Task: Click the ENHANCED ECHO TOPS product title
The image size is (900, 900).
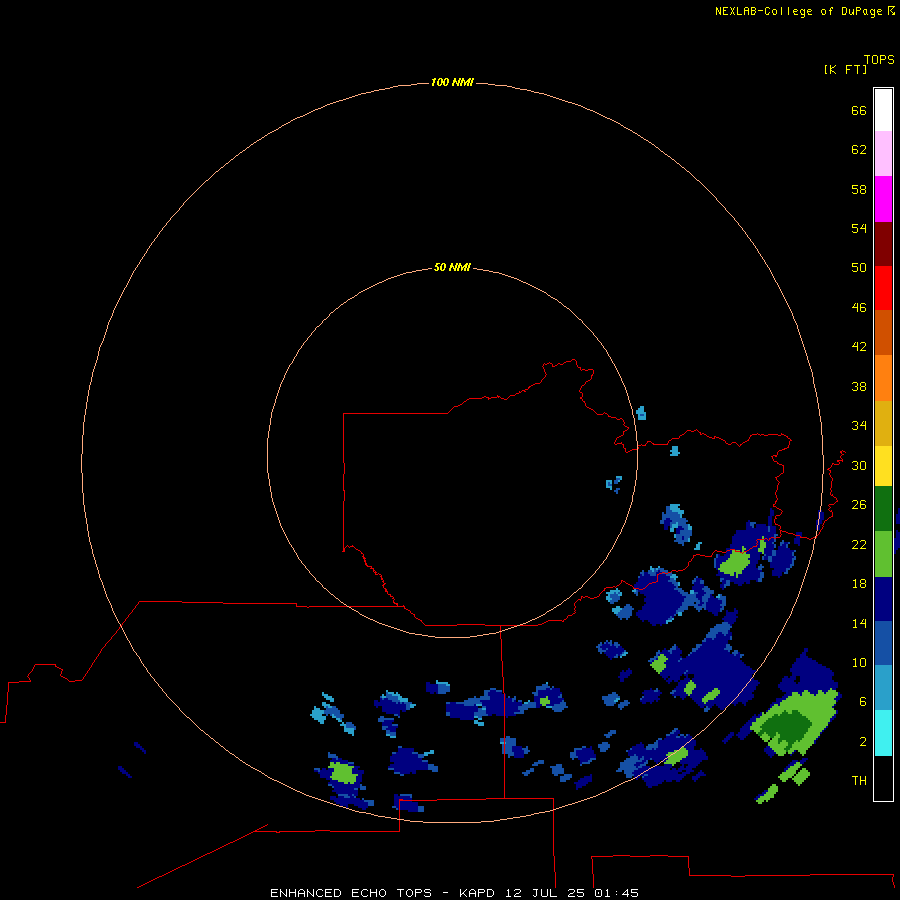Action: coord(351,893)
